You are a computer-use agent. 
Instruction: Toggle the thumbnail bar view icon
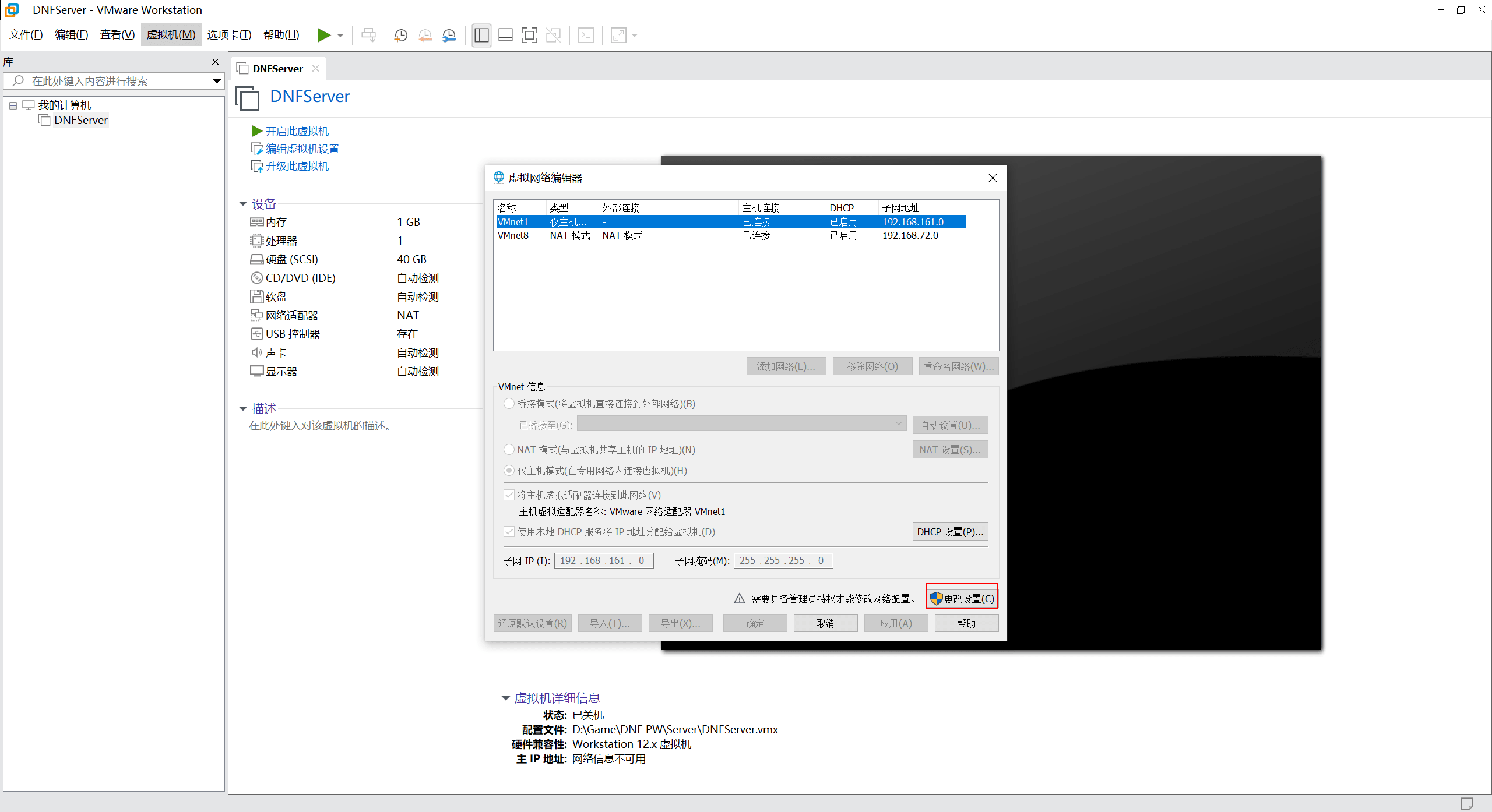[505, 36]
